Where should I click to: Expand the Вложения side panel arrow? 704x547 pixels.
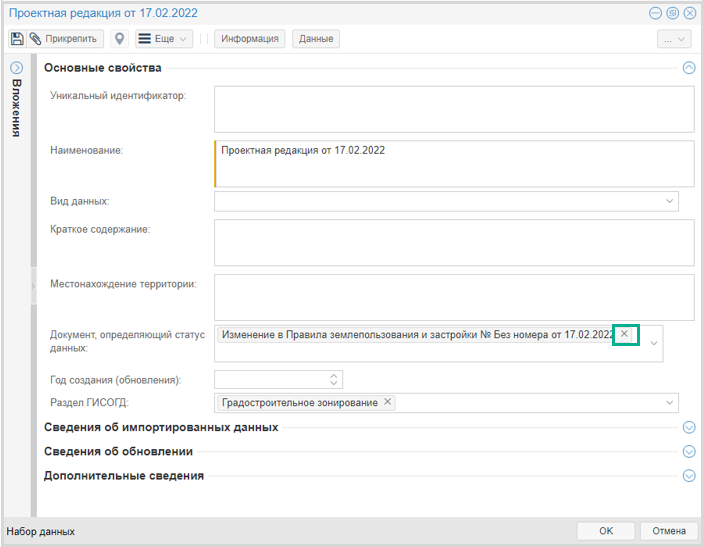click(17, 68)
